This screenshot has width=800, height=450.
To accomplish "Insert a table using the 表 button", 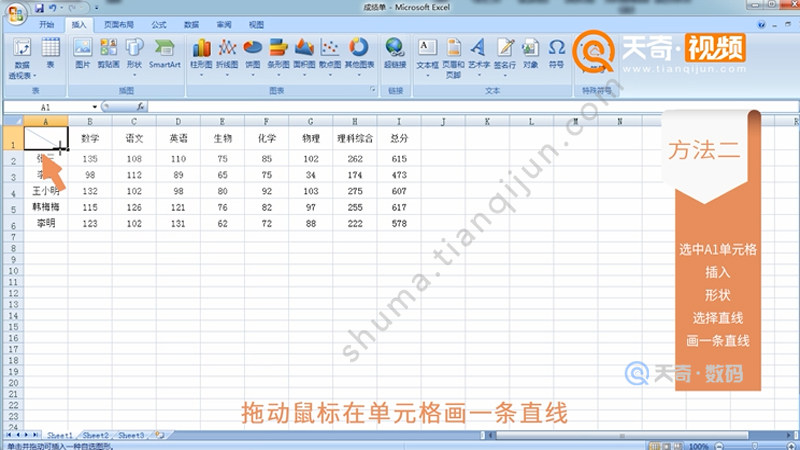I will (51, 53).
